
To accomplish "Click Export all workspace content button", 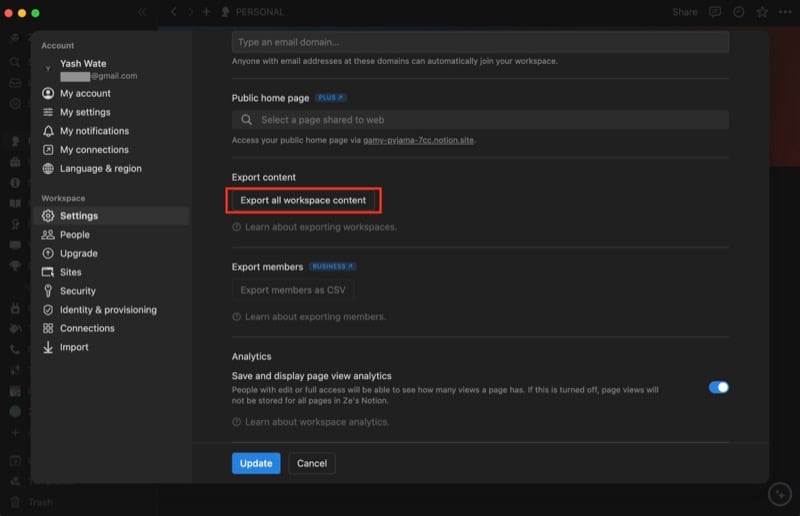I will coord(303,201).
